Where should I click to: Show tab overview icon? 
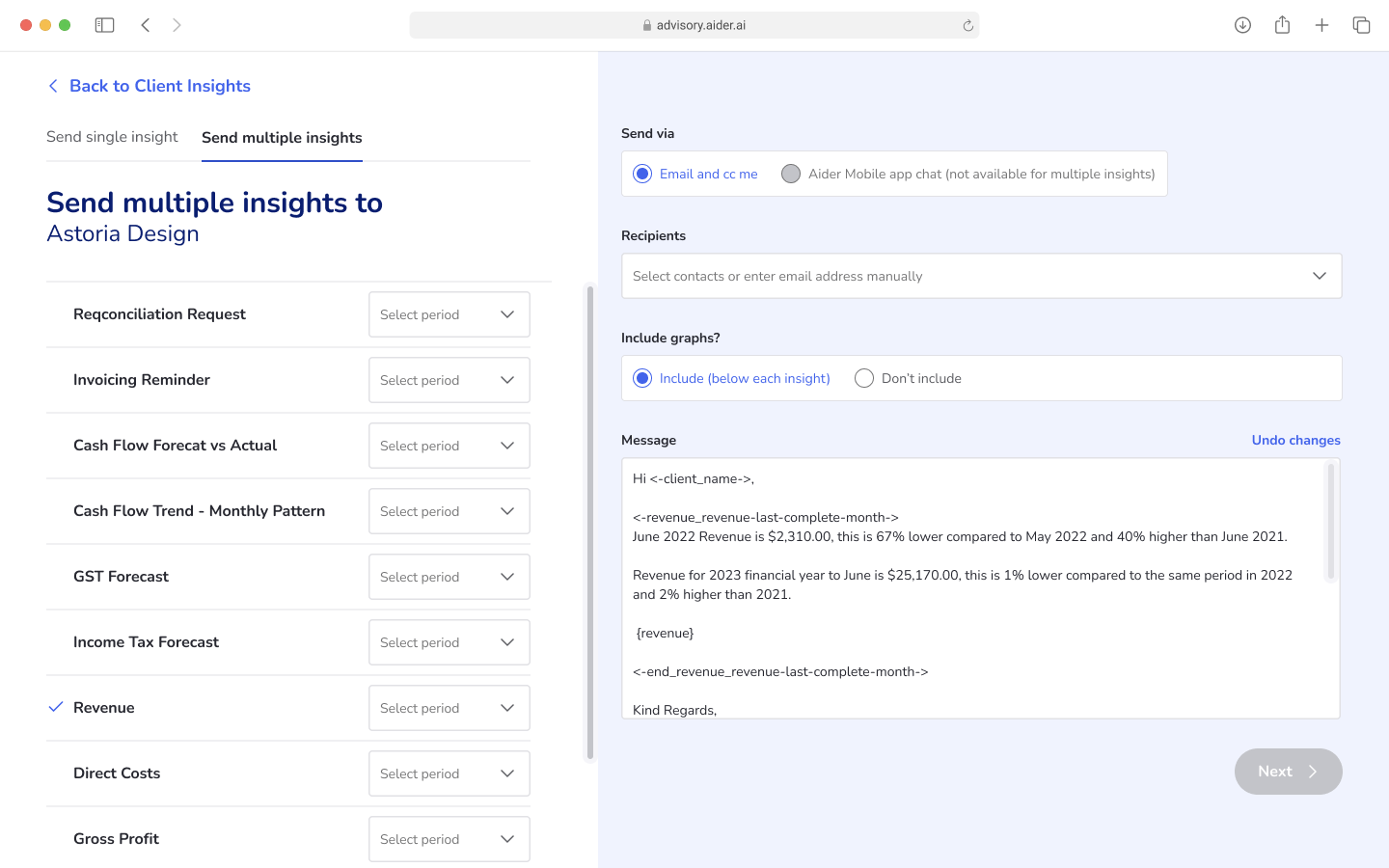(x=1361, y=25)
